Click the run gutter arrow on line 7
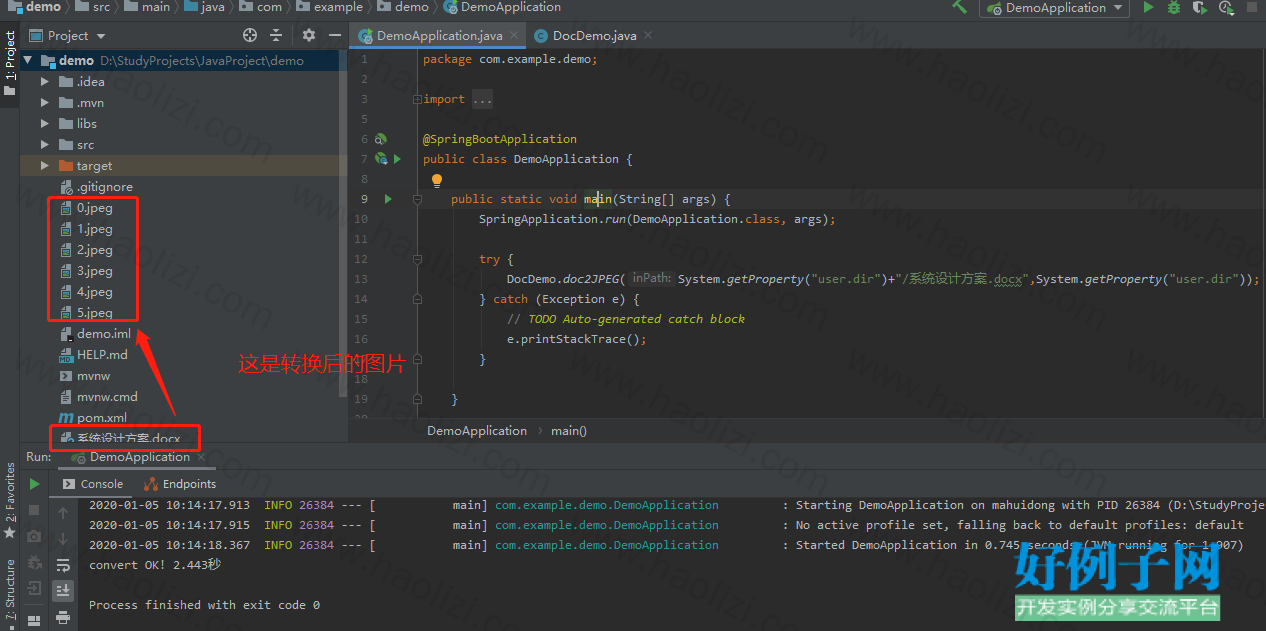1266x631 pixels. tap(397, 159)
